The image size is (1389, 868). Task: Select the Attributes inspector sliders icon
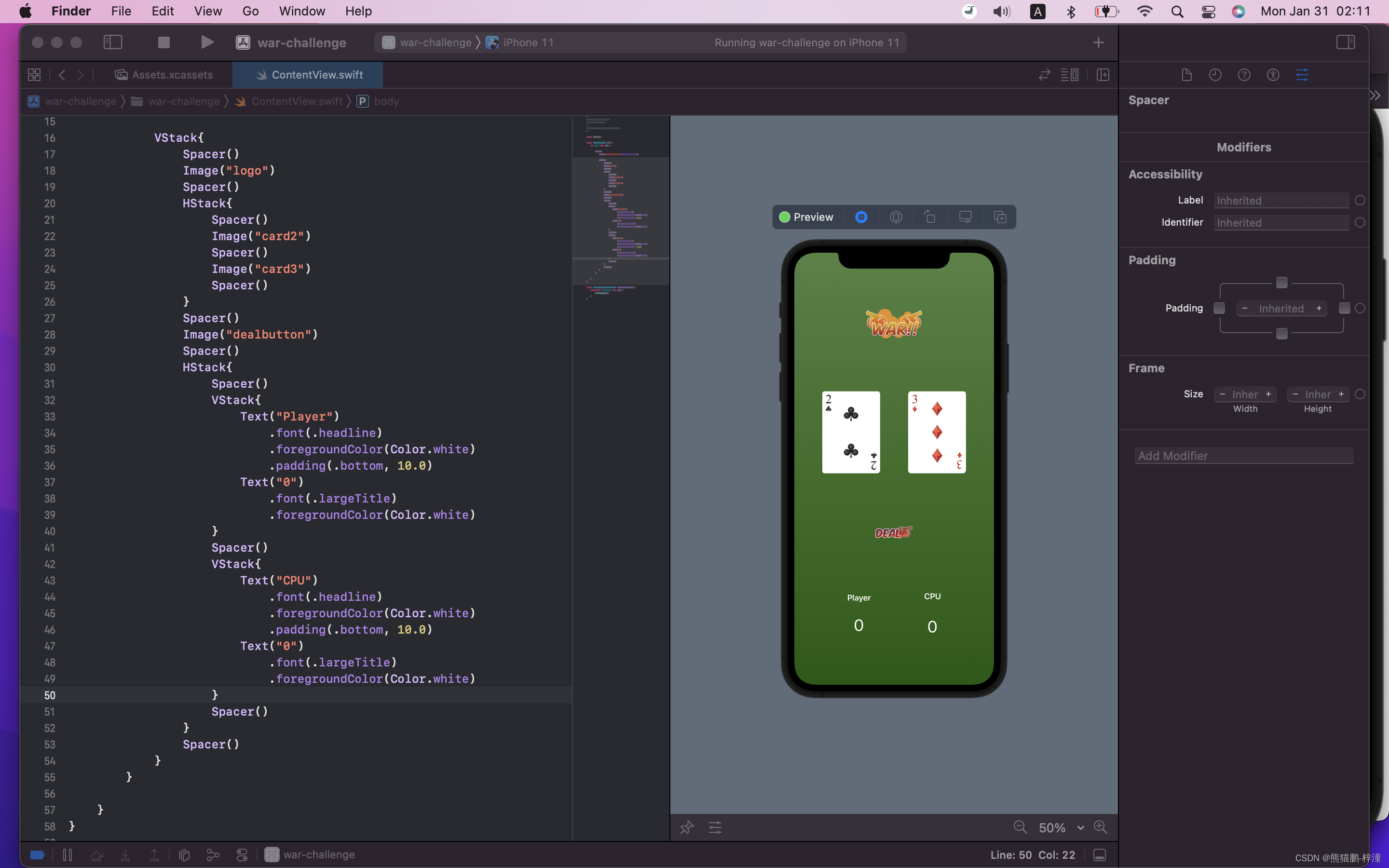click(x=1302, y=75)
